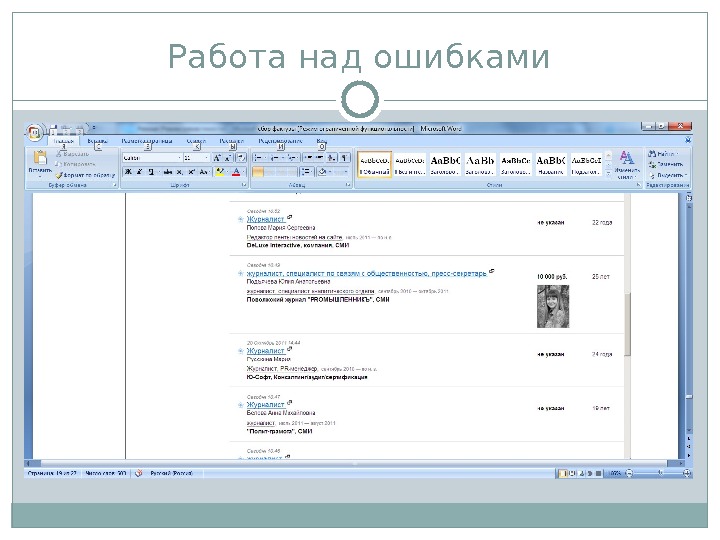This screenshot has height=540, width=720.
Task: Toggle Italic (К) formatting
Action: [139, 172]
